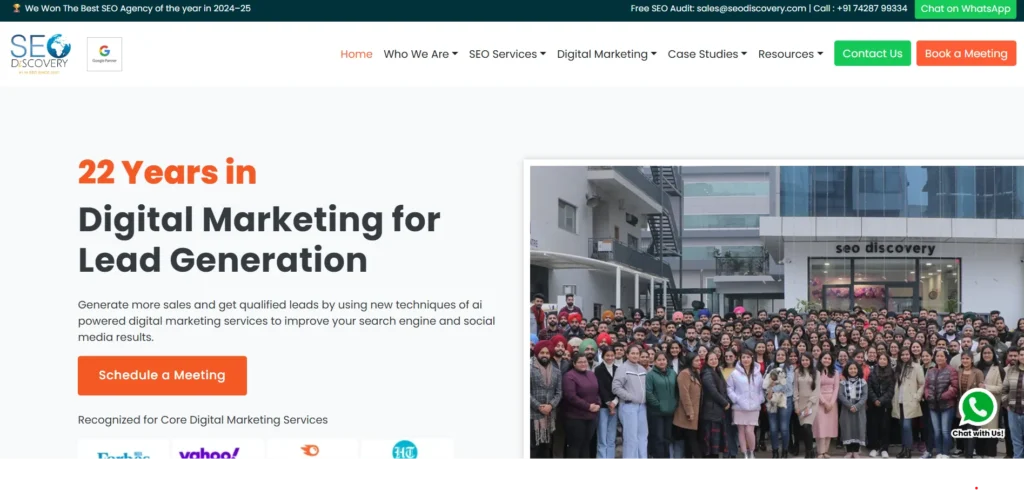Click the 'Digital Marketing for Lead Generation' heading
The image size is (1024, 490).
point(259,240)
